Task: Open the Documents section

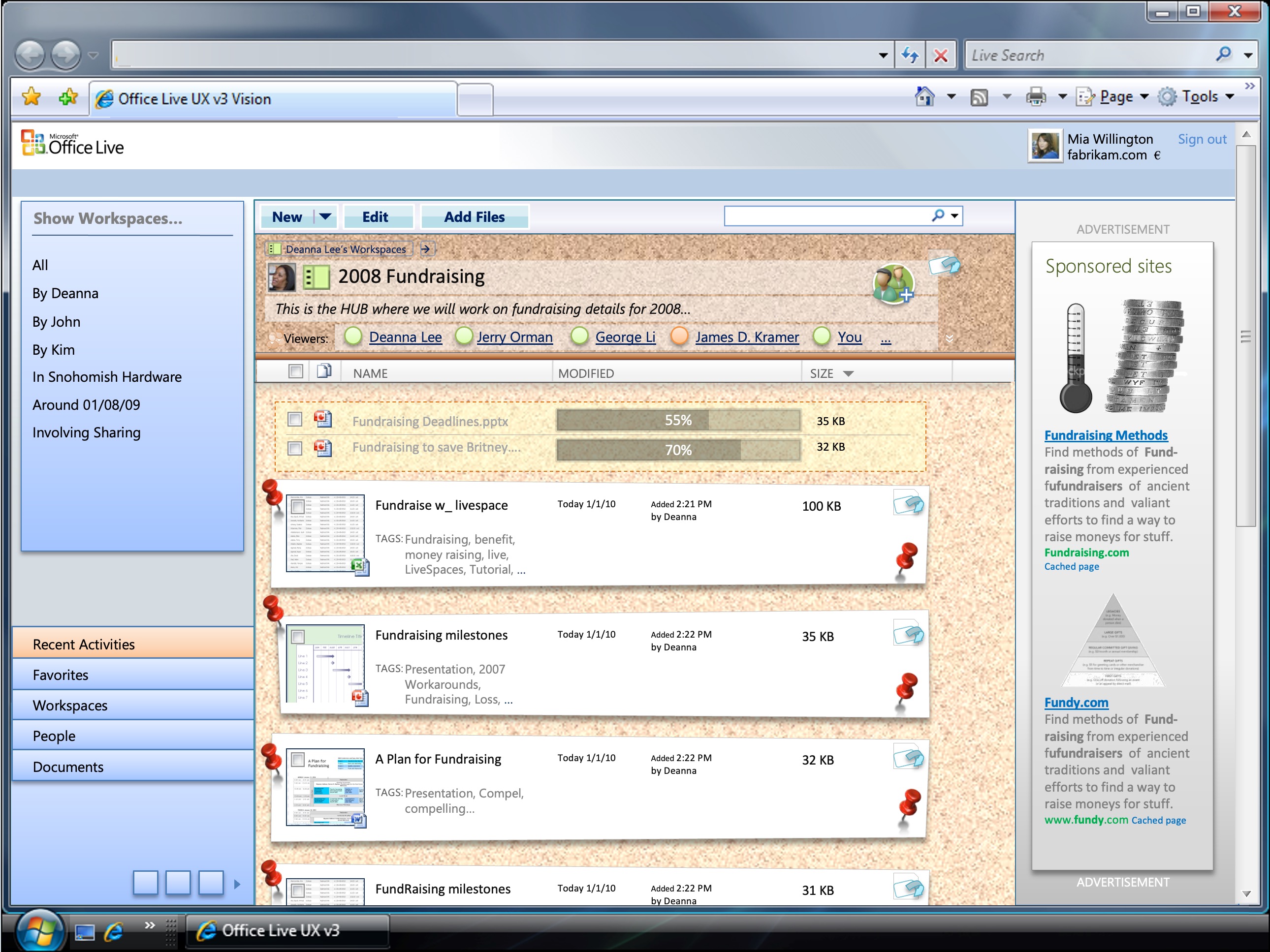Action: (x=132, y=767)
